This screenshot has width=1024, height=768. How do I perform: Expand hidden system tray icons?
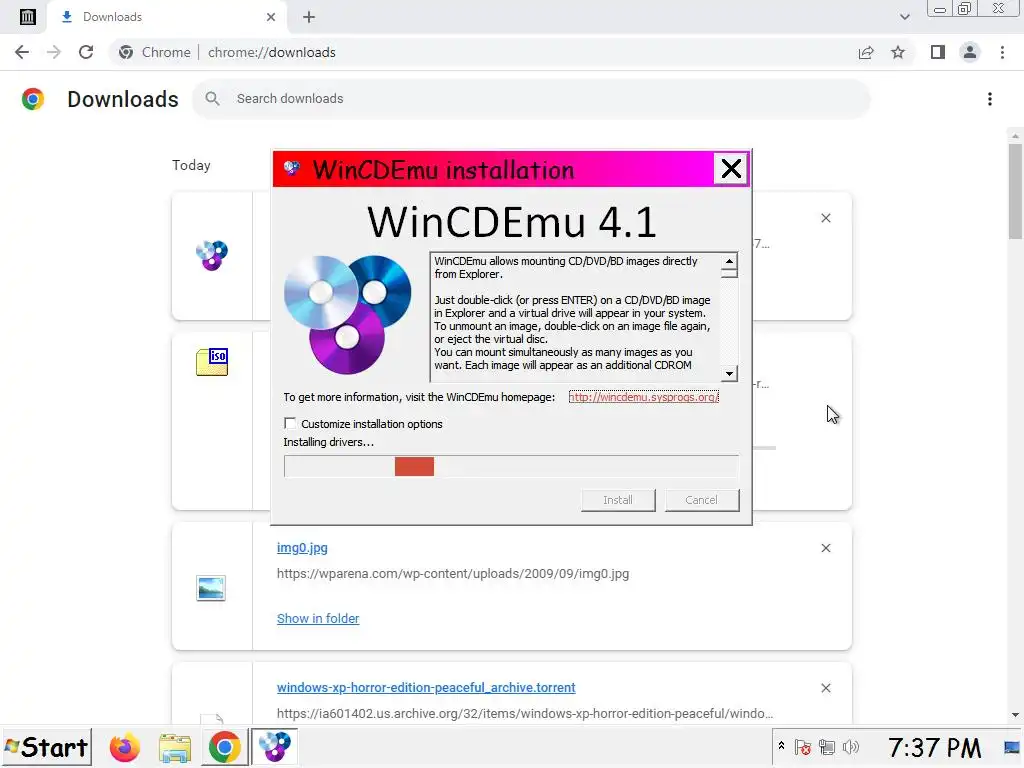coord(781,746)
